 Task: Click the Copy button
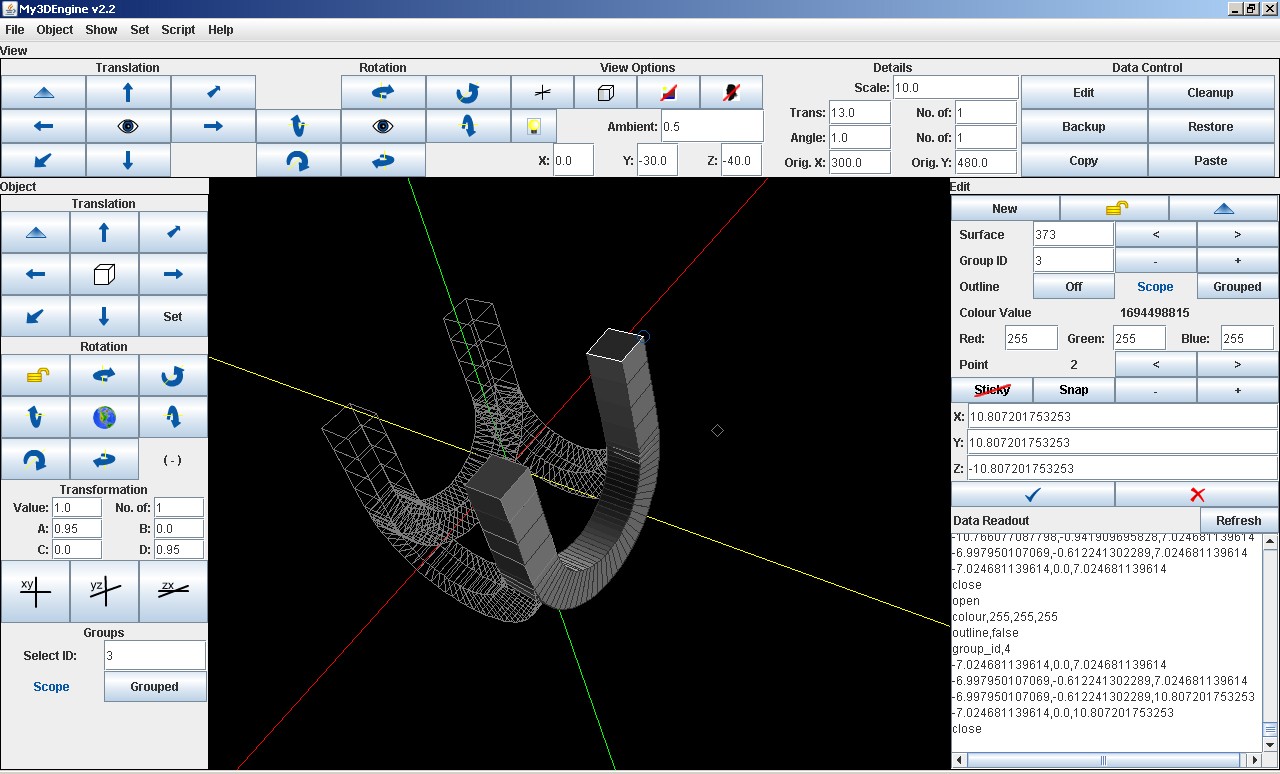1084,160
